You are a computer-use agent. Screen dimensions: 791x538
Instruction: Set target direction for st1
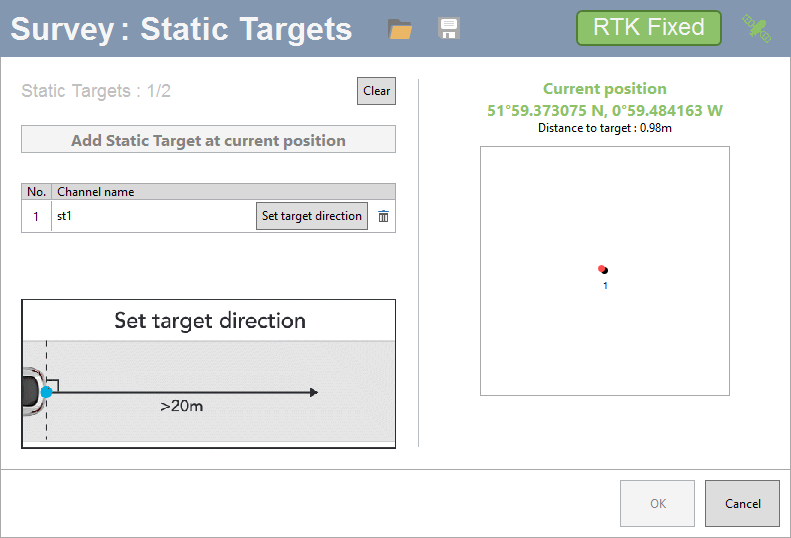point(312,216)
